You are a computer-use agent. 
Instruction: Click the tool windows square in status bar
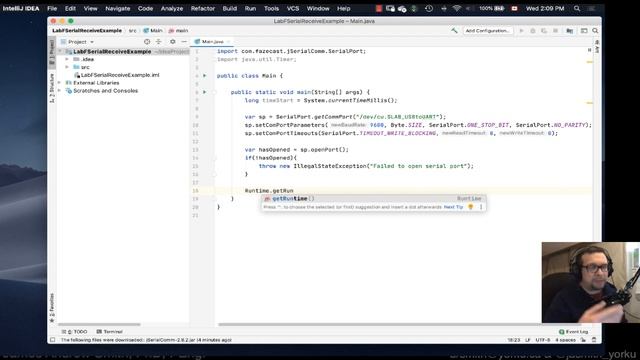pos(52,340)
